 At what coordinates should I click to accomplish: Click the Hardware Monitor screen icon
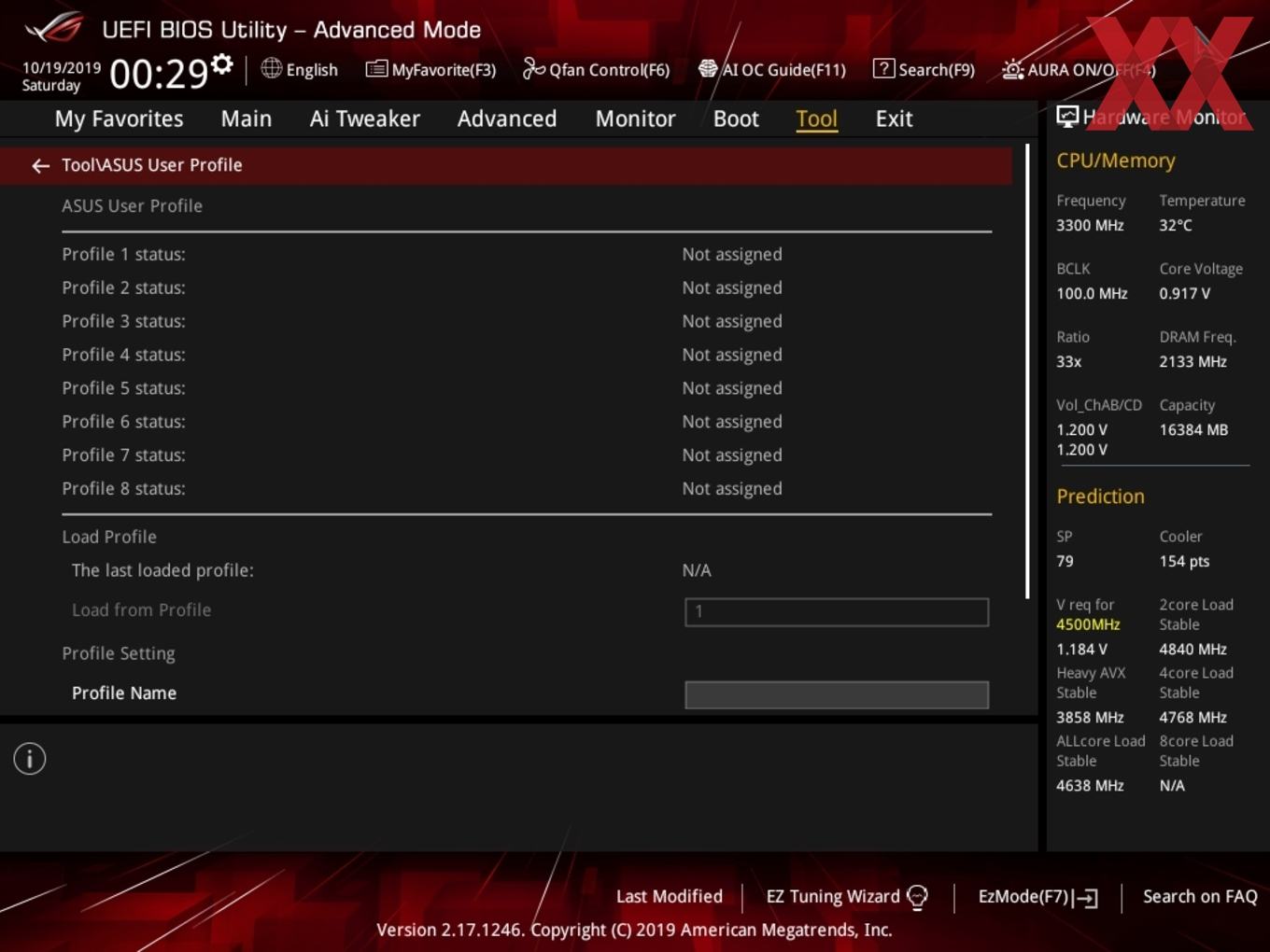(x=1067, y=117)
